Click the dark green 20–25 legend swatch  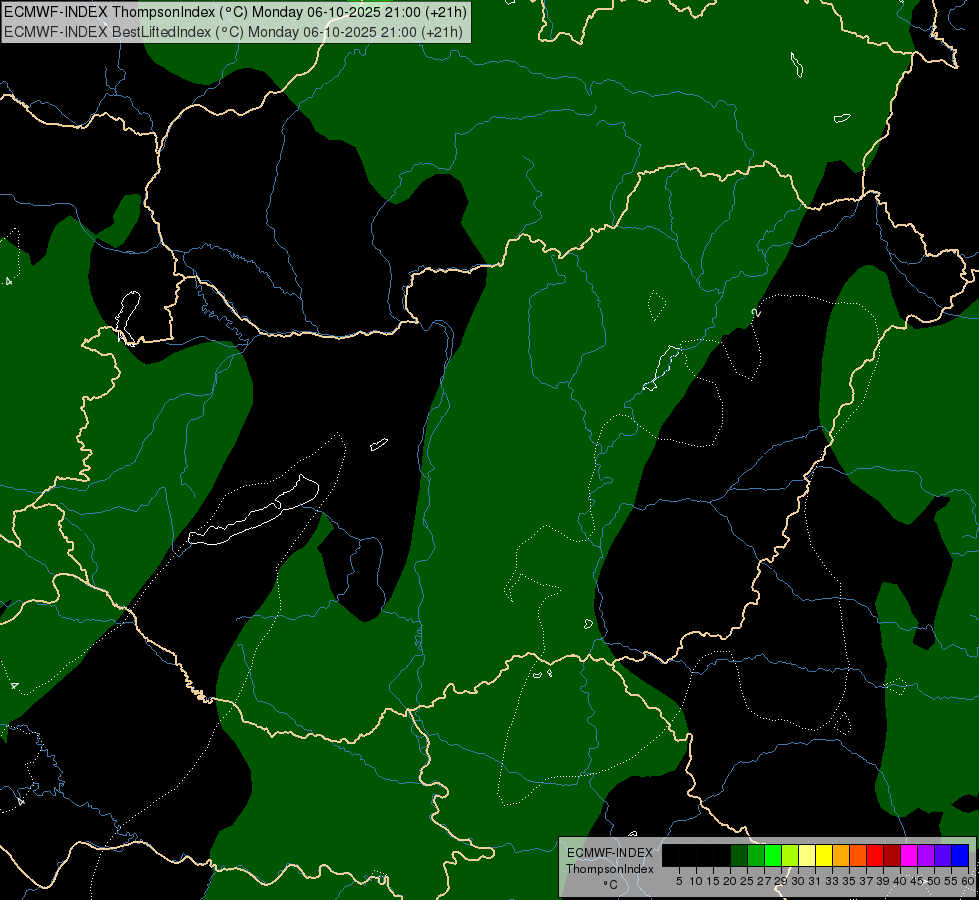coord(739,855)
